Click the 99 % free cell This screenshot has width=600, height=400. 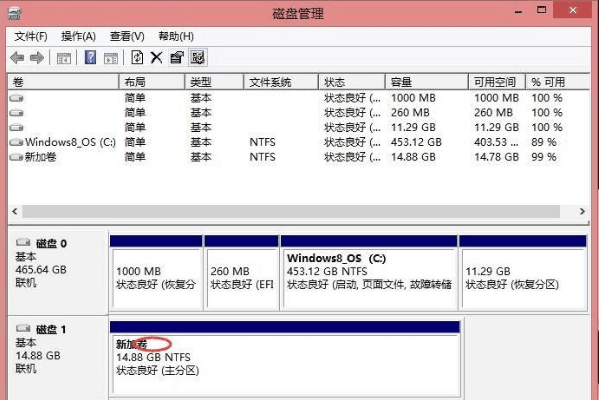point(544,157)
